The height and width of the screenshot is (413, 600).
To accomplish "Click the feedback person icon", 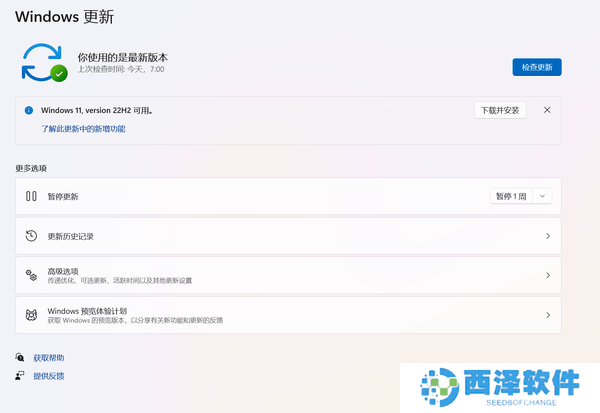I will (x=20, y=375).
